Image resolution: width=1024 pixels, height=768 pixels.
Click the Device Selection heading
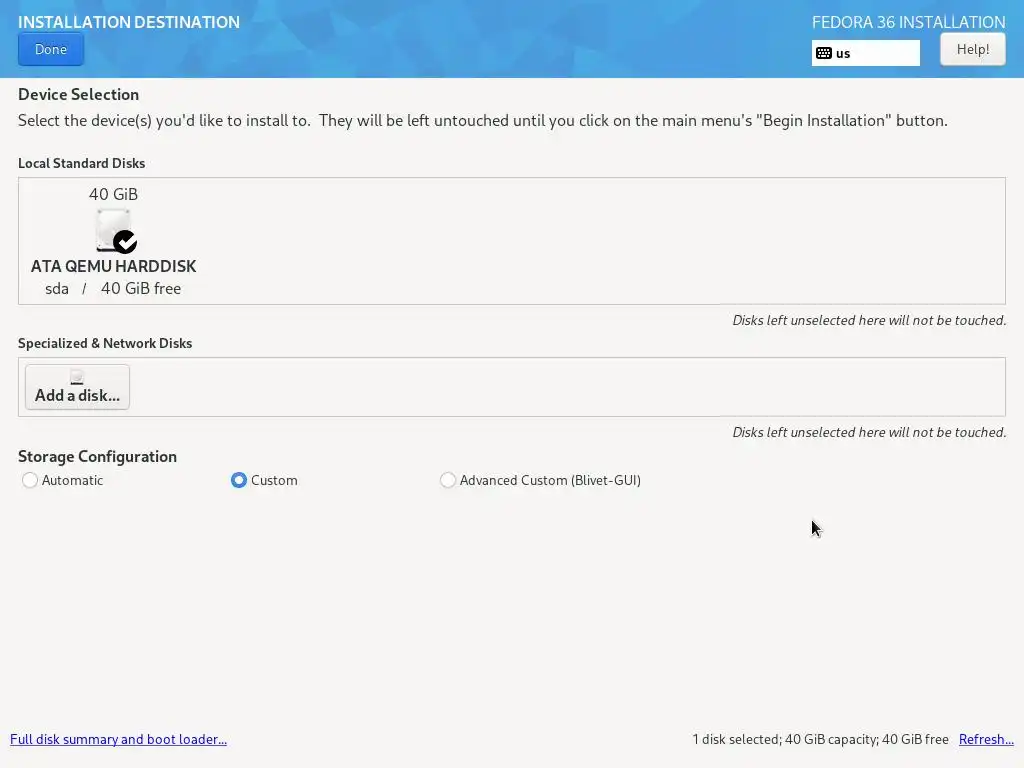click(78, 95)
